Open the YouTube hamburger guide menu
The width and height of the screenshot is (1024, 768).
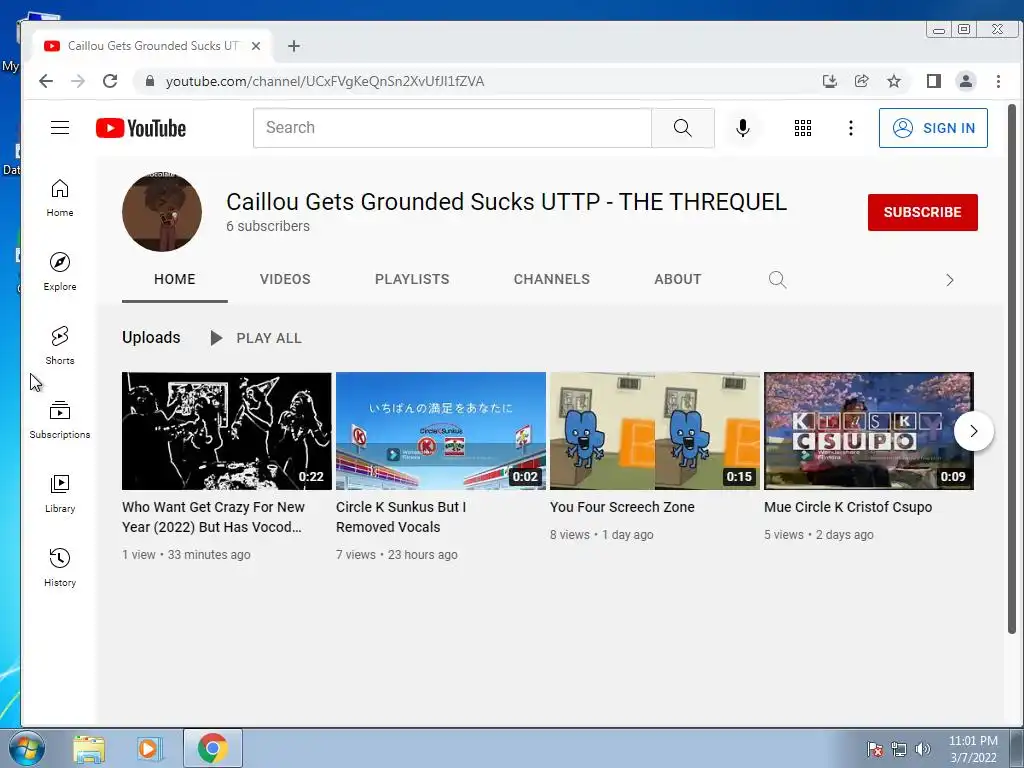60,127
